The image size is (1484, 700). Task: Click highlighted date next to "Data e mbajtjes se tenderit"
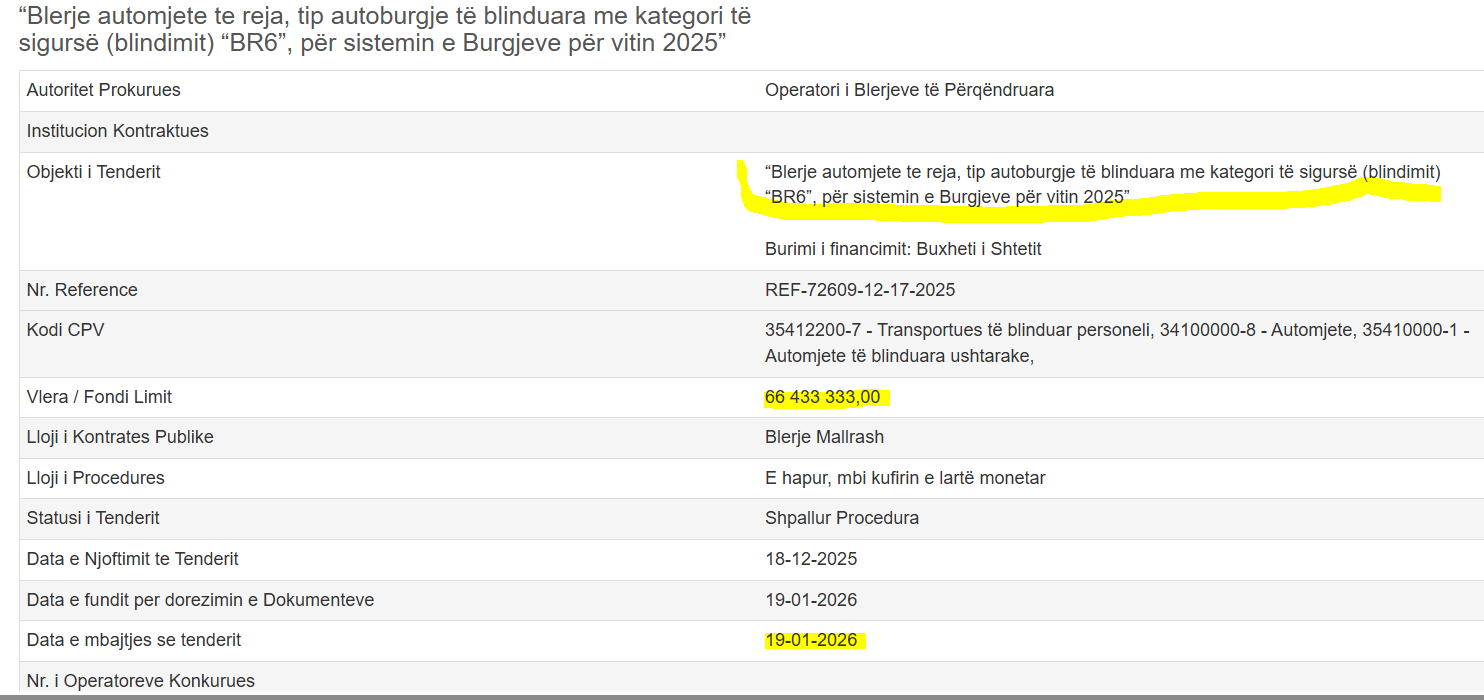point(811,640)
